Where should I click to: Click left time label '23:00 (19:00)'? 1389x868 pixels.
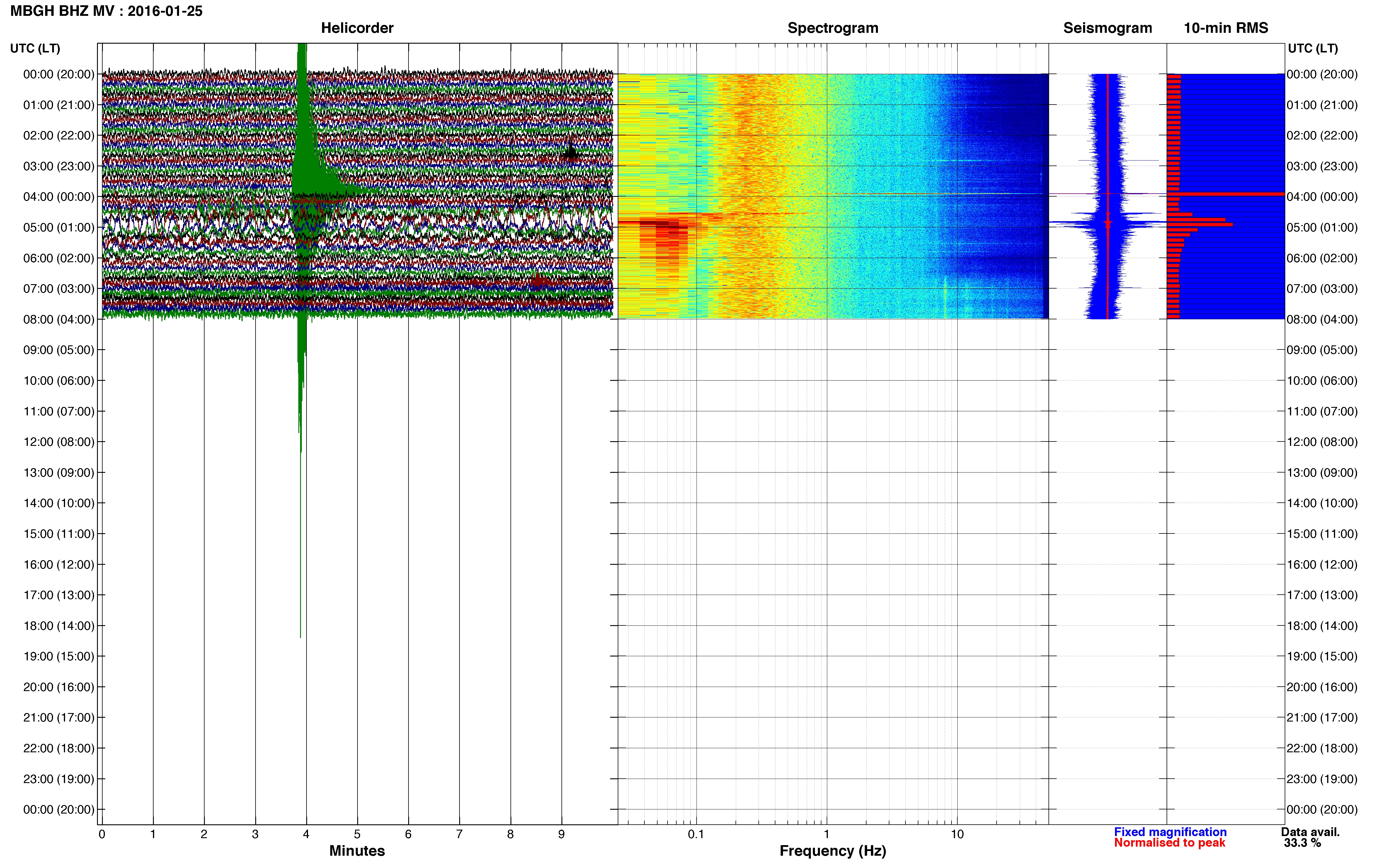tap(59, 779)
